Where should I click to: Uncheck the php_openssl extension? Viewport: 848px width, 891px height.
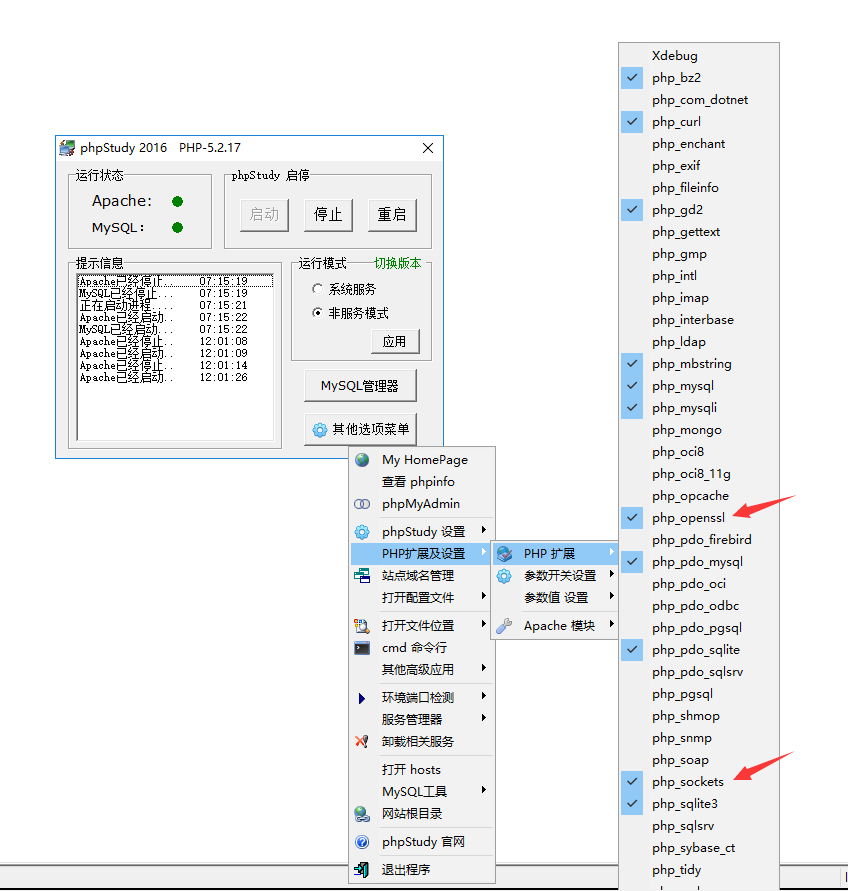(690, 518)
